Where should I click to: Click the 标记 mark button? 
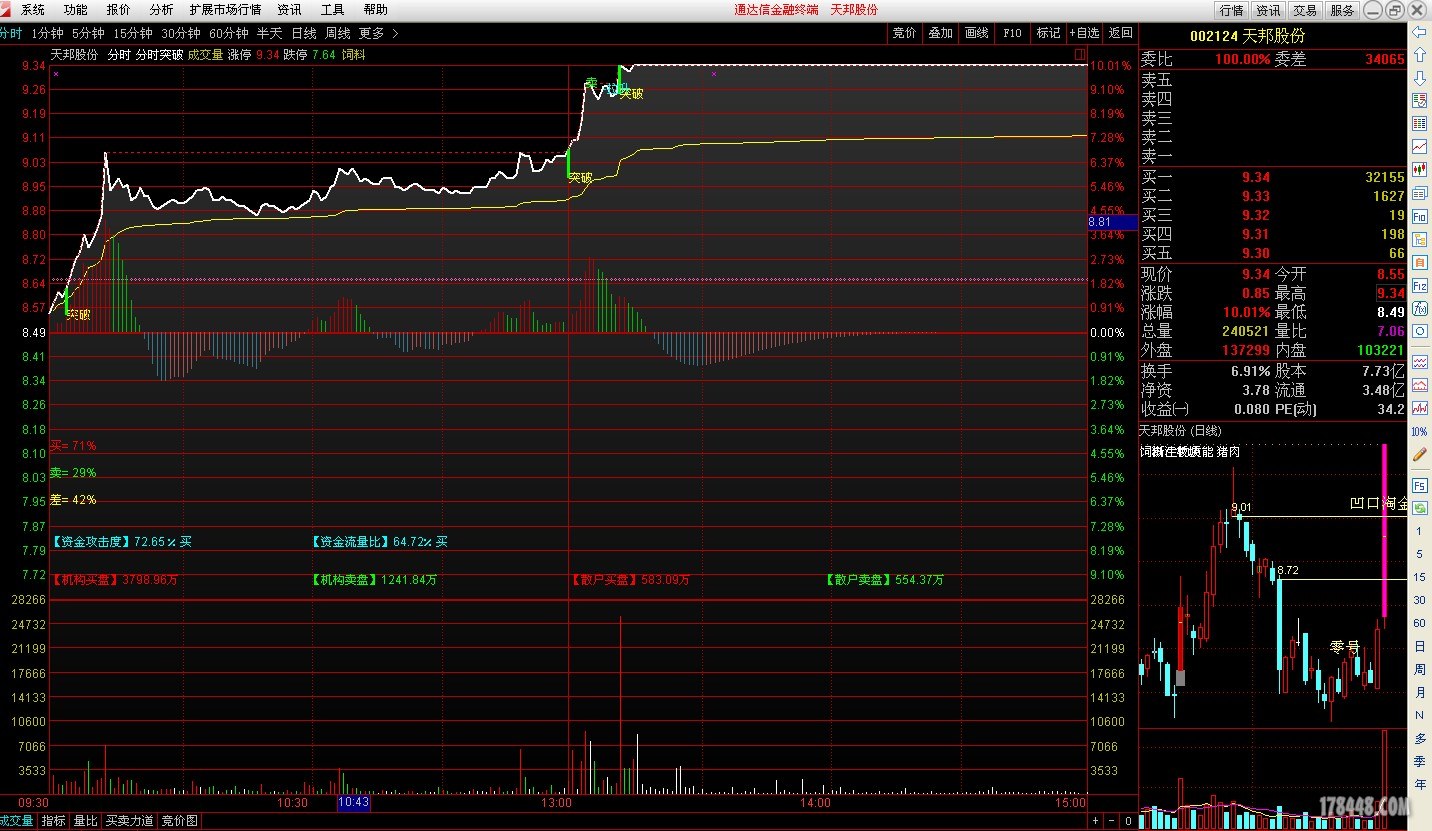point(1048,33)
